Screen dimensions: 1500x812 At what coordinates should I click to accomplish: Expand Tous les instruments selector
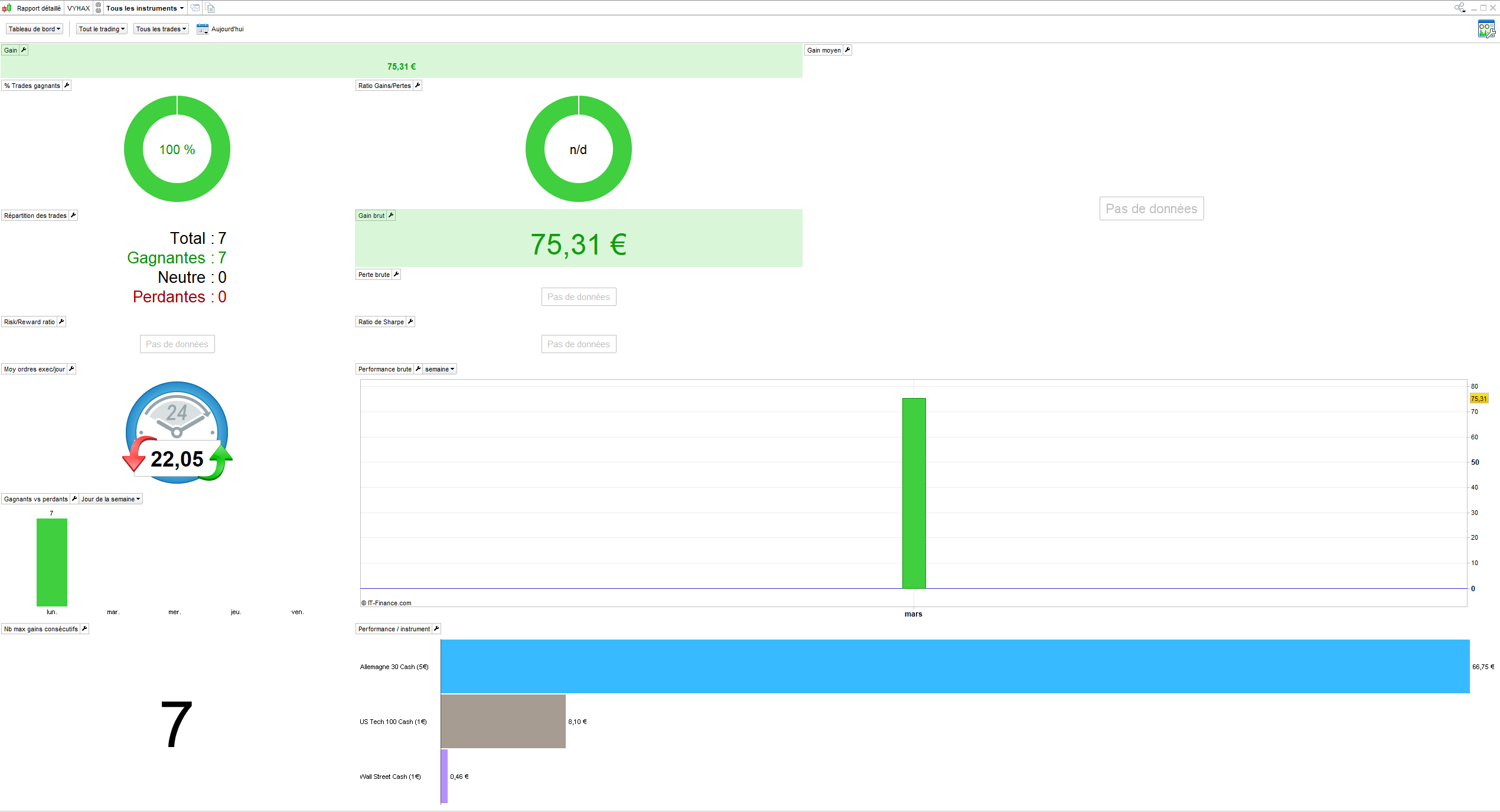coord(145,8)
